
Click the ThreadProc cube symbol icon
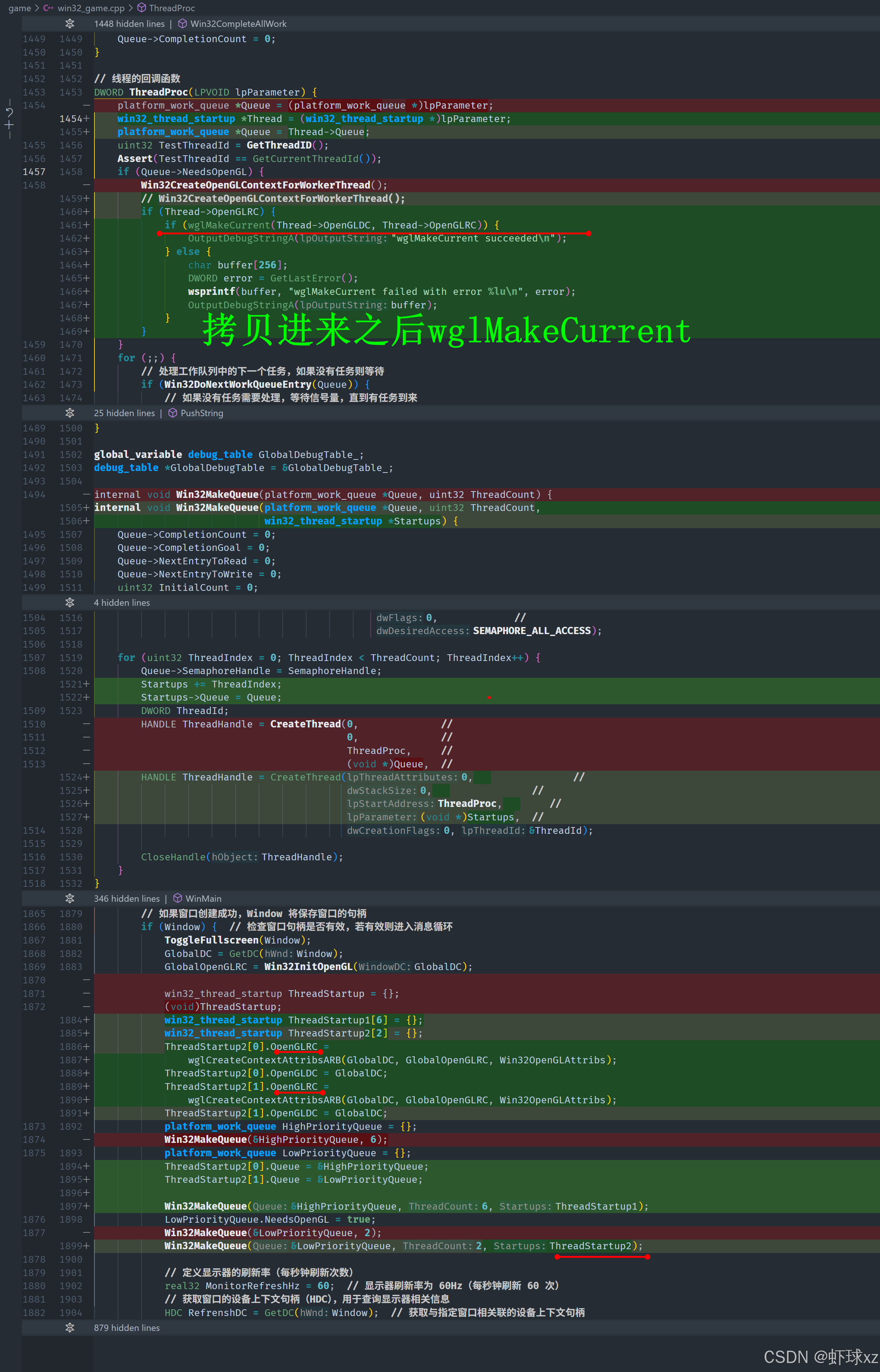click(142, 8)
